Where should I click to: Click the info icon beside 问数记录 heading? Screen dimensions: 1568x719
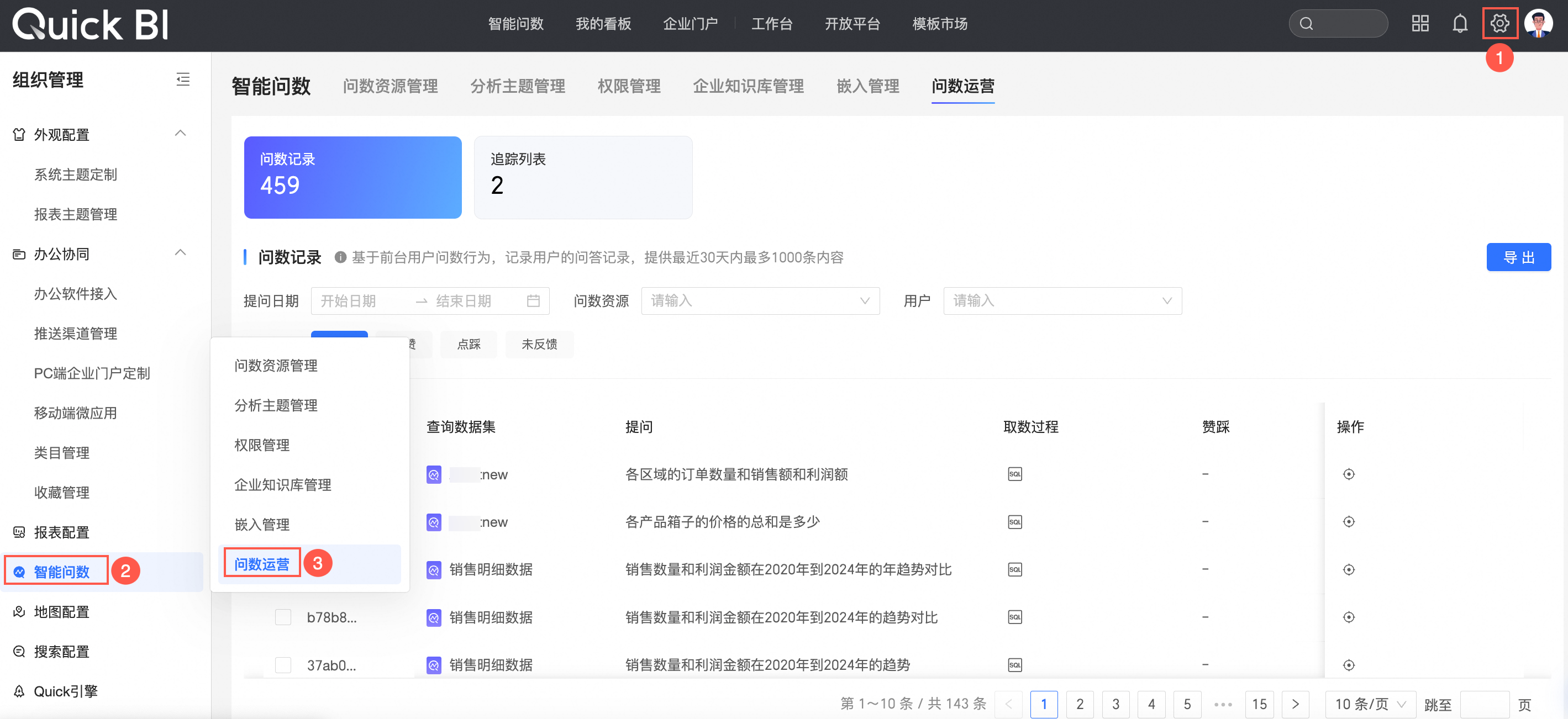point(340,257)
